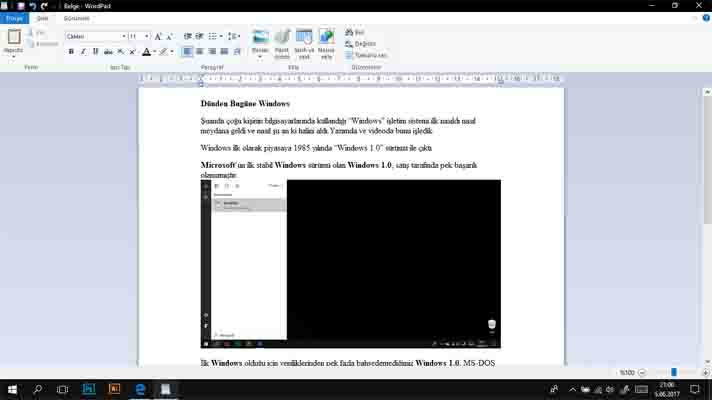The image size is (712, 400).
Task: Switch to the Görünüm tab
Action: [x=76, y=18]
